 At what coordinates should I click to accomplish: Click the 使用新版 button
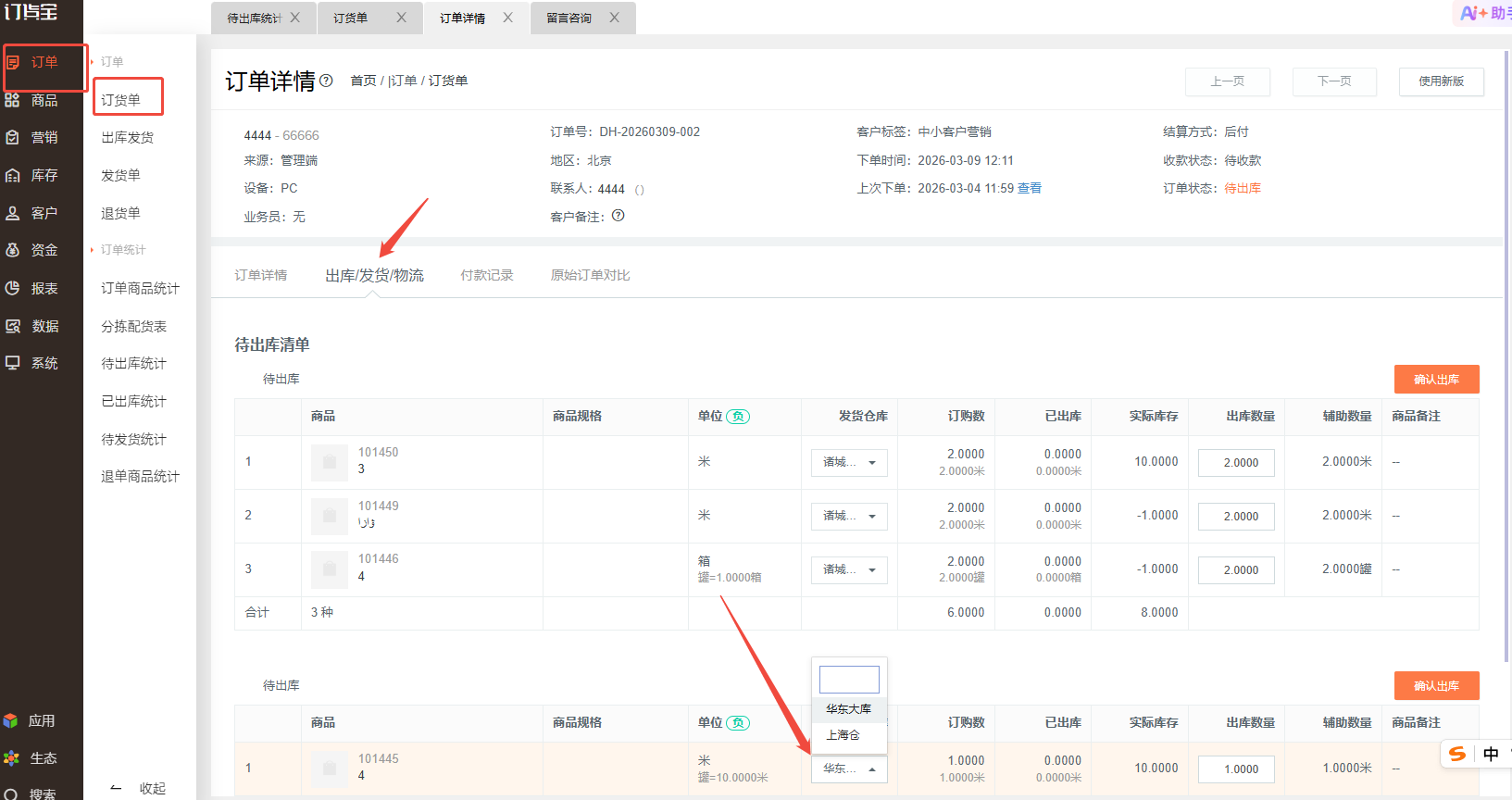(x=1442, y=81)
